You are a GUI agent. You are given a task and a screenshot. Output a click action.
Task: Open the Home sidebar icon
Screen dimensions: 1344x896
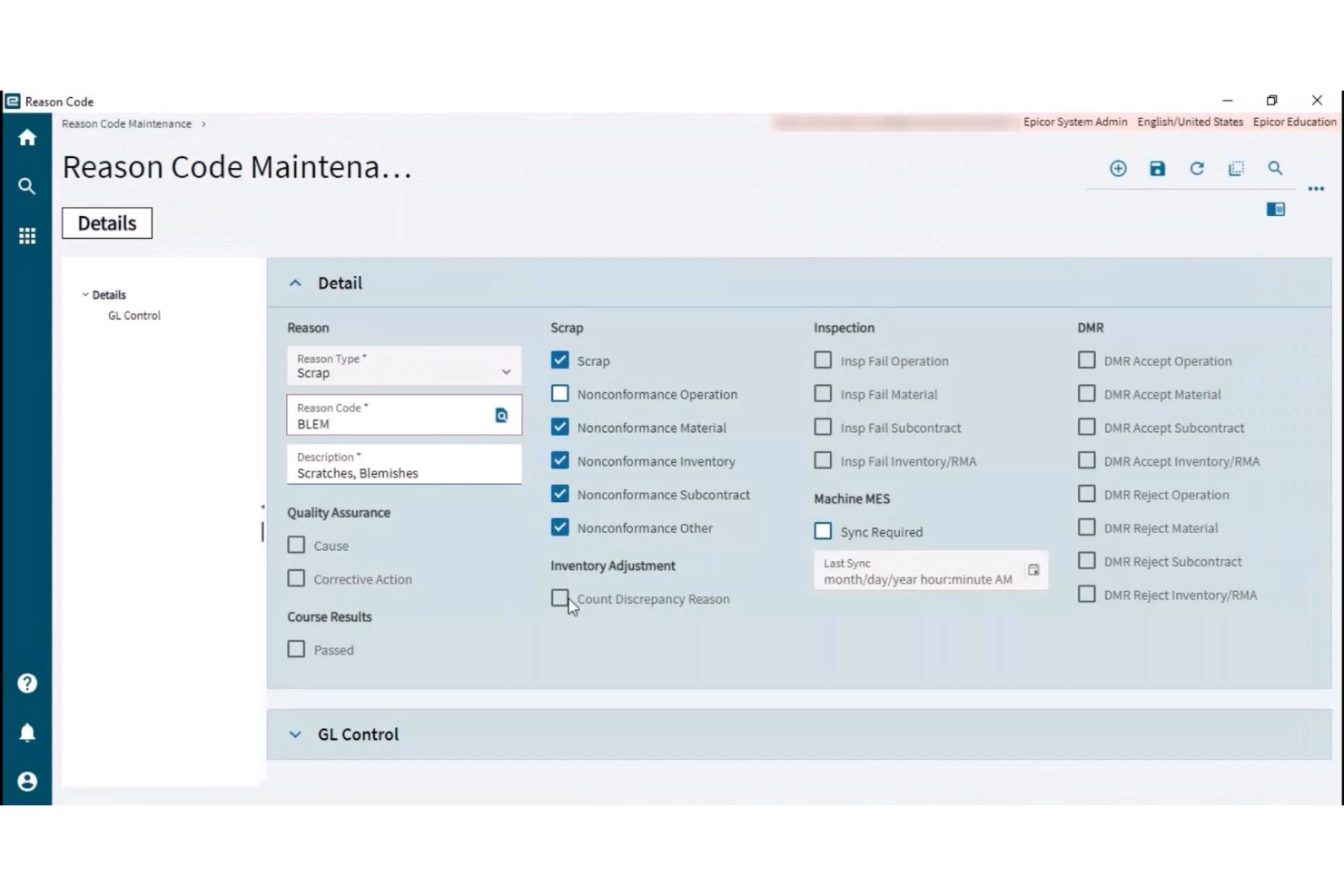pyautogui.click(x=26, y=137)
